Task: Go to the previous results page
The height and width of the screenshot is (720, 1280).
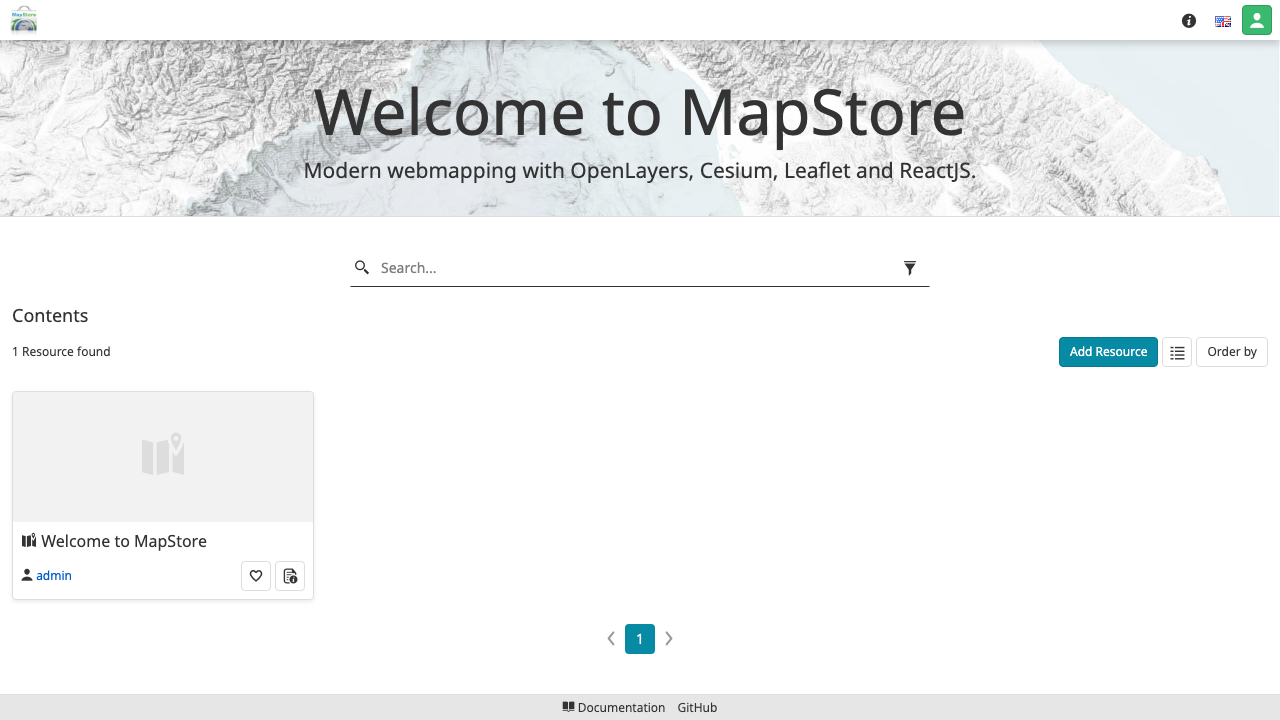Action: [611, 639]
